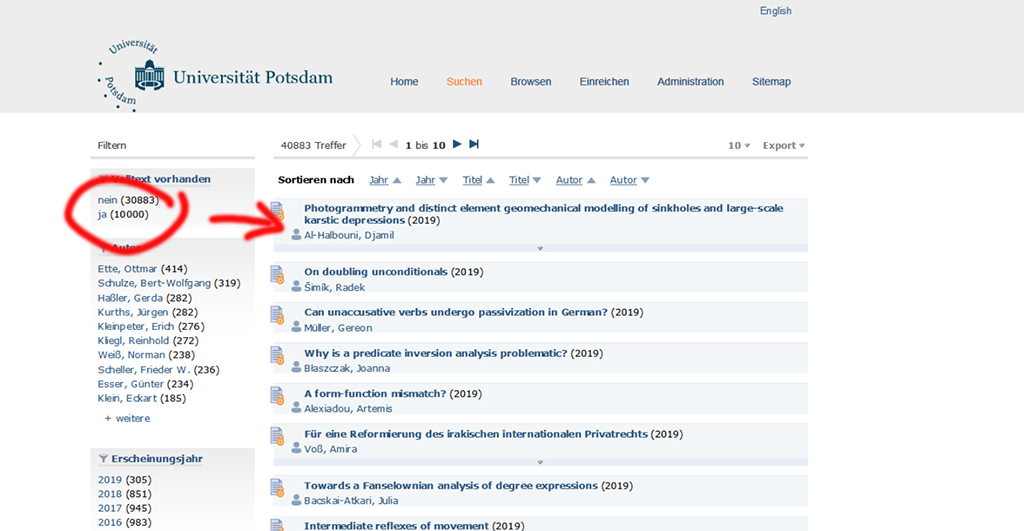Viewport: 1024px width, 531px height.
Task: Click document icon beside 'On doubling unconditionals'
Action: point(277,274)
